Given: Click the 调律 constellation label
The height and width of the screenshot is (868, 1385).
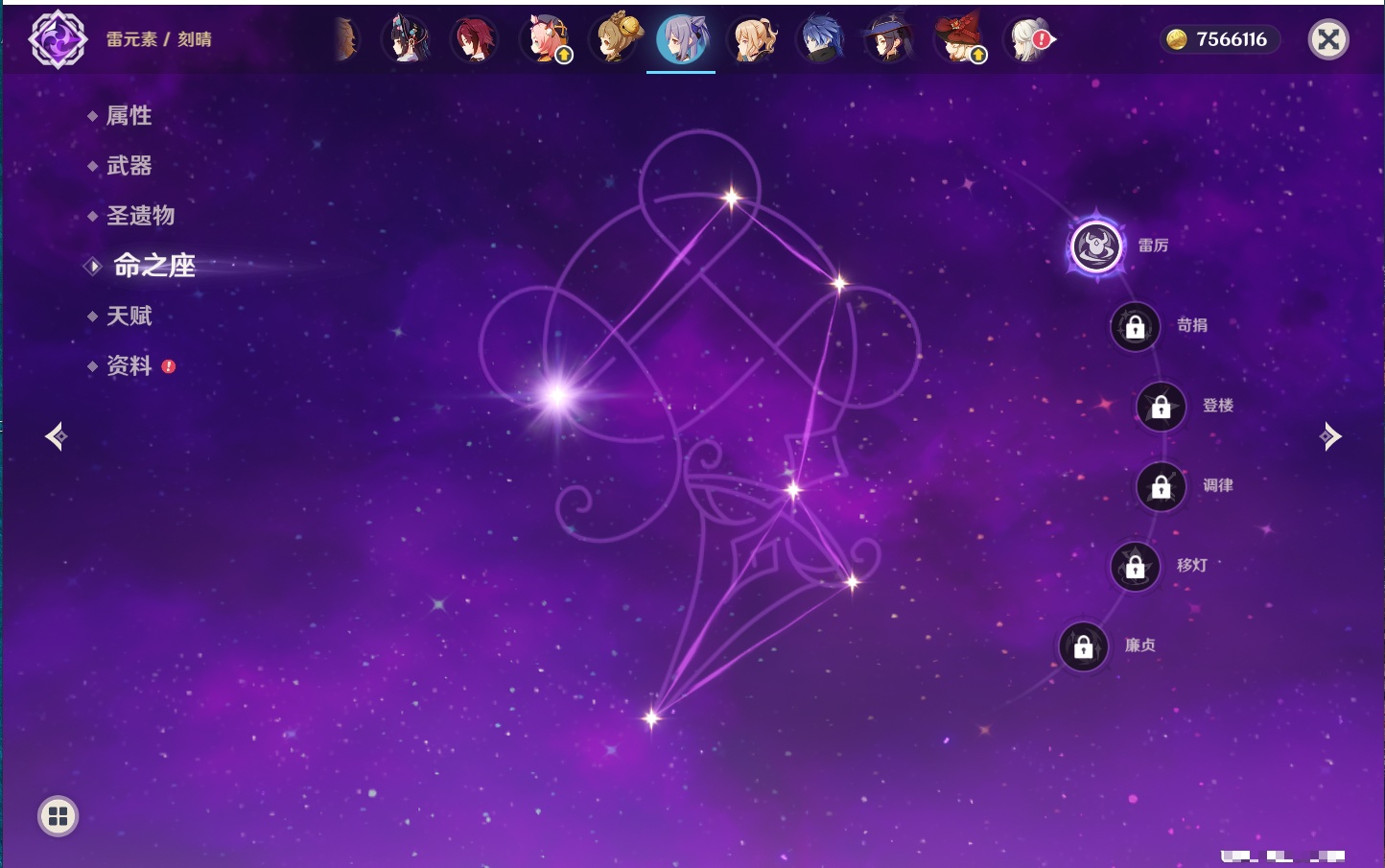Looking at the screenshot, I should (1218, 485).
